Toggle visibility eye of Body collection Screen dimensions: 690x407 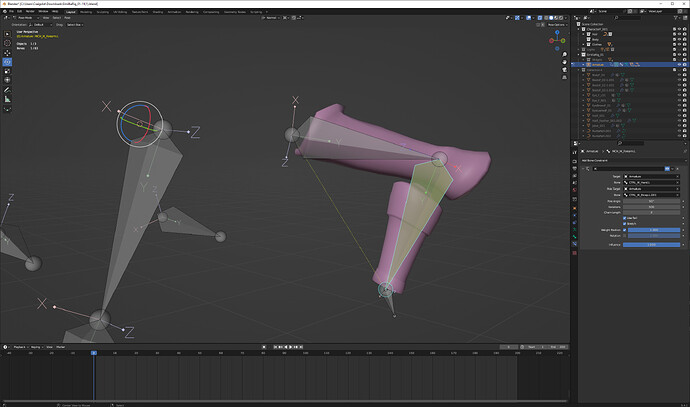click(x=679, y=39)
